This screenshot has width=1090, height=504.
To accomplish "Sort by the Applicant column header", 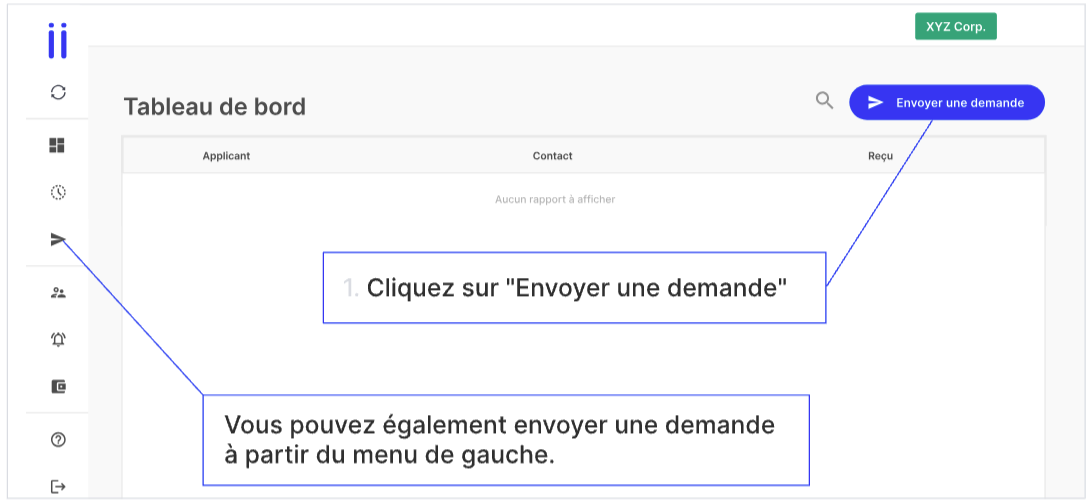I will 226,156.
